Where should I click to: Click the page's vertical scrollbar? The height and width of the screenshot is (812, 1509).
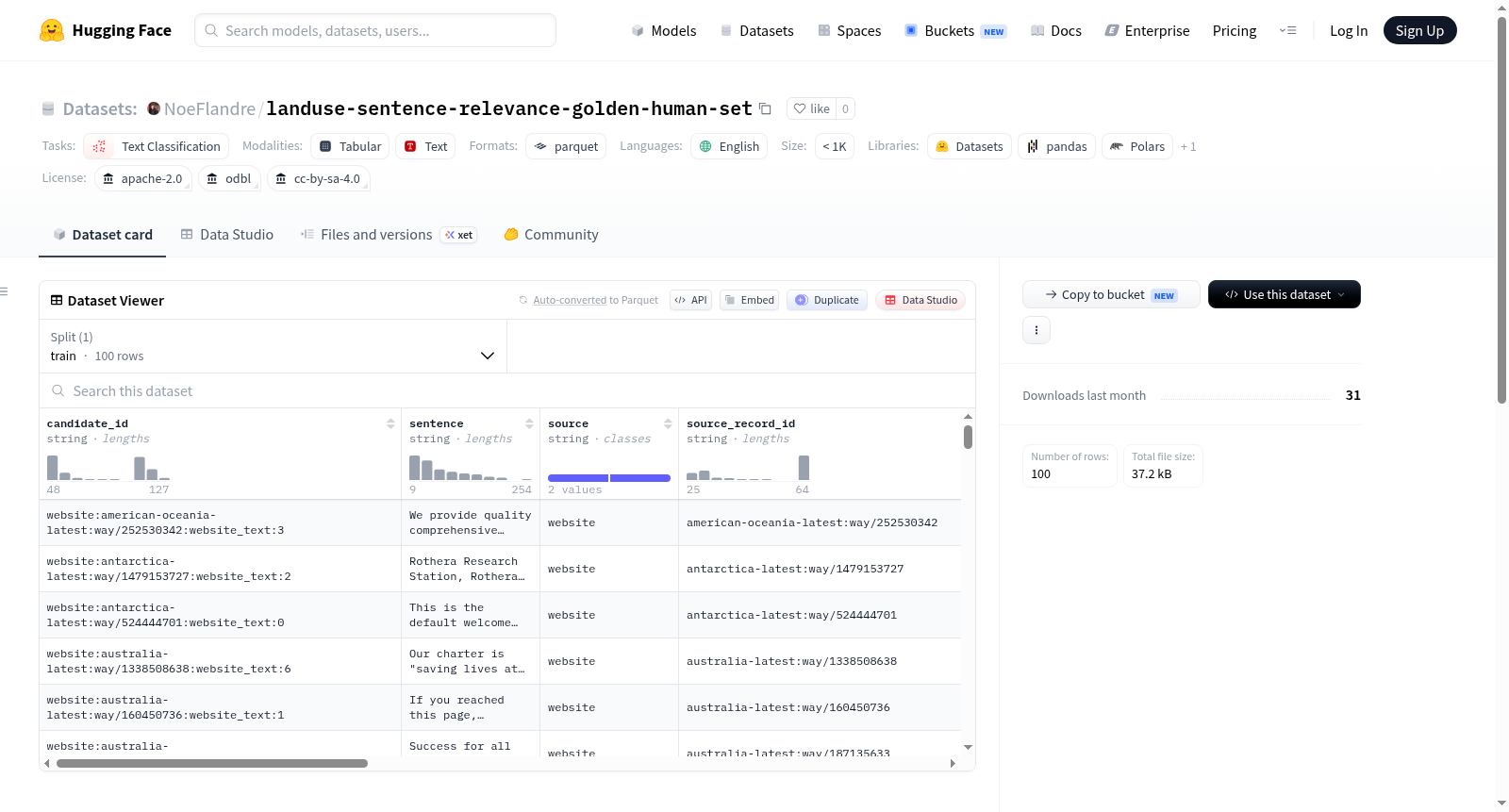coord(1501,209)
